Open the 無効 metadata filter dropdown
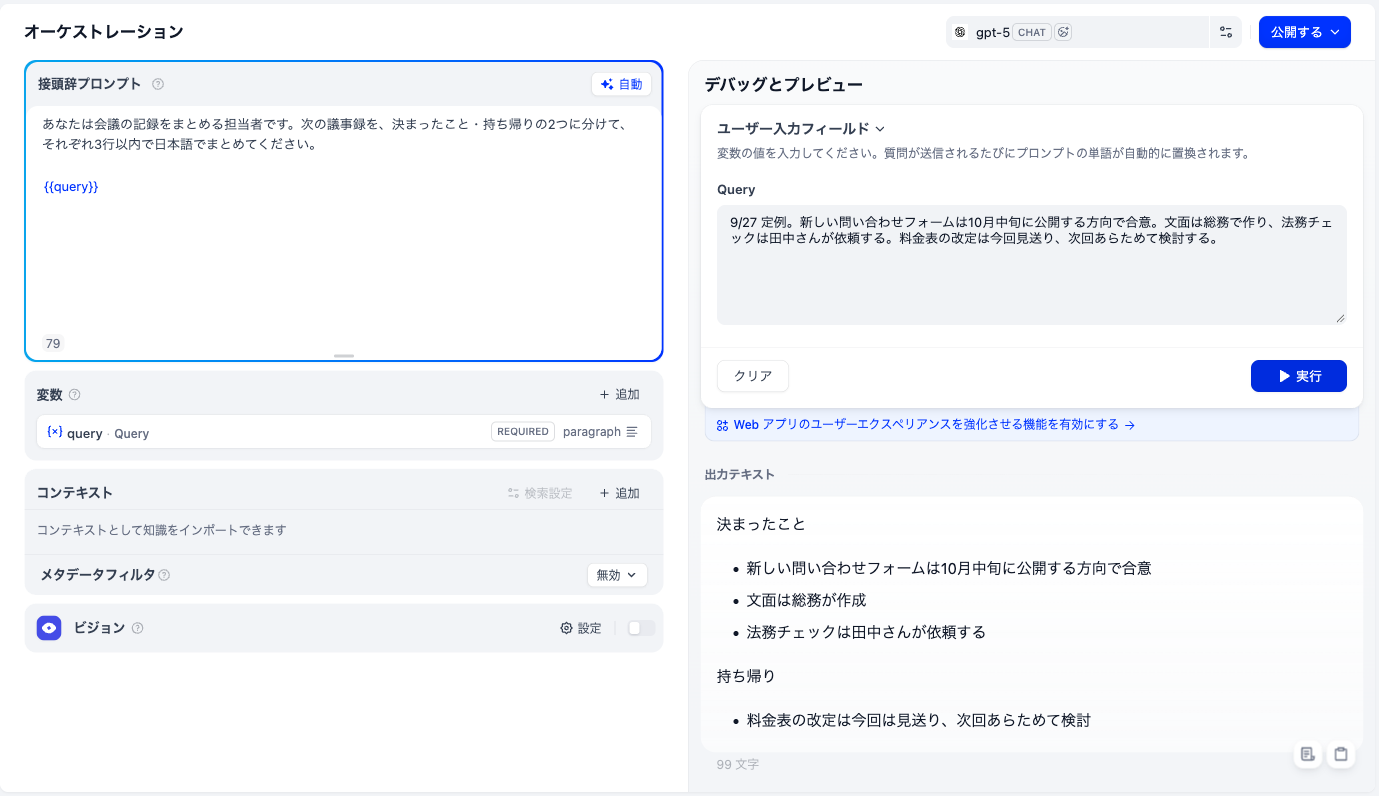The height and width of the screenshot is (796, 1379). pos(617,575)
